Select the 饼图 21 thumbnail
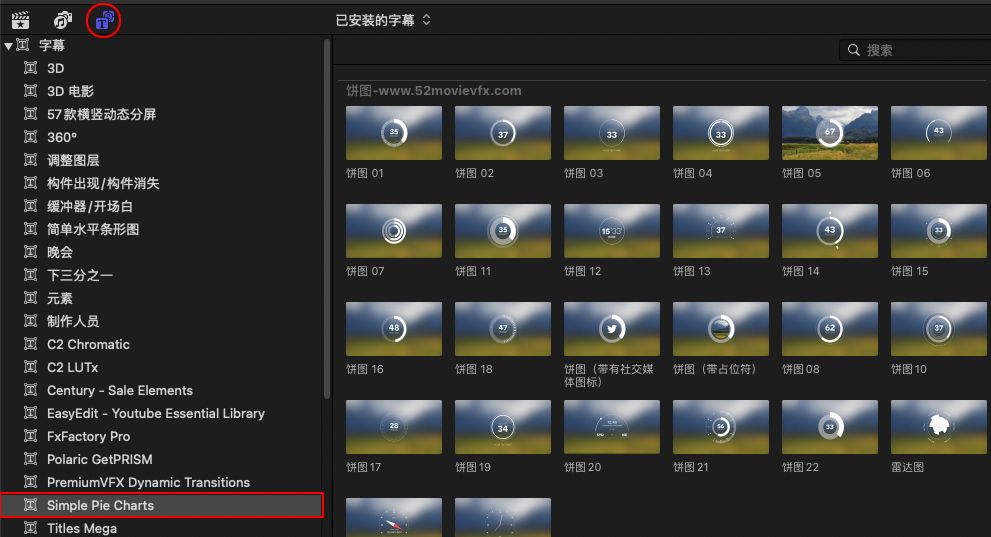 pos(720,426)
